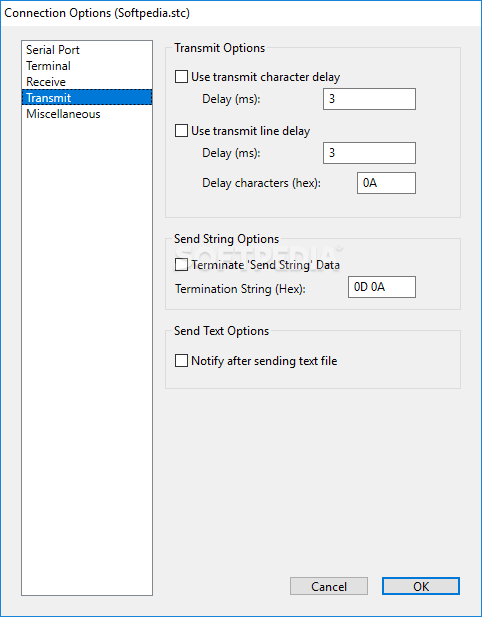
Task: Click the Termination String (Hex) field
Action: point(382,287)
